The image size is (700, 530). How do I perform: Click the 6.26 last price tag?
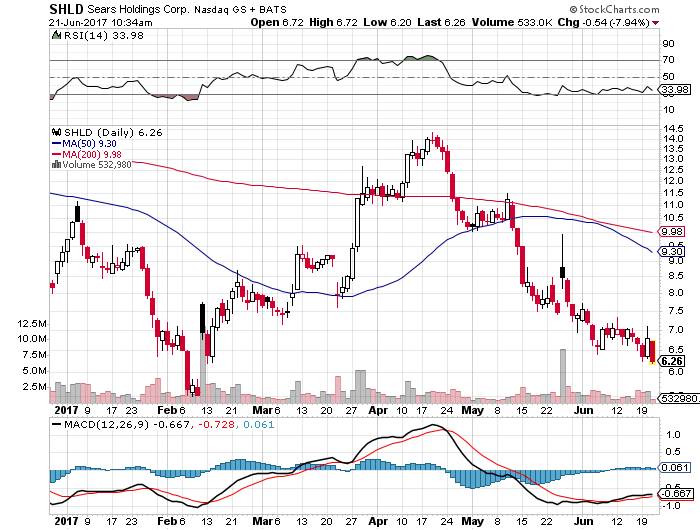(672, 361)
